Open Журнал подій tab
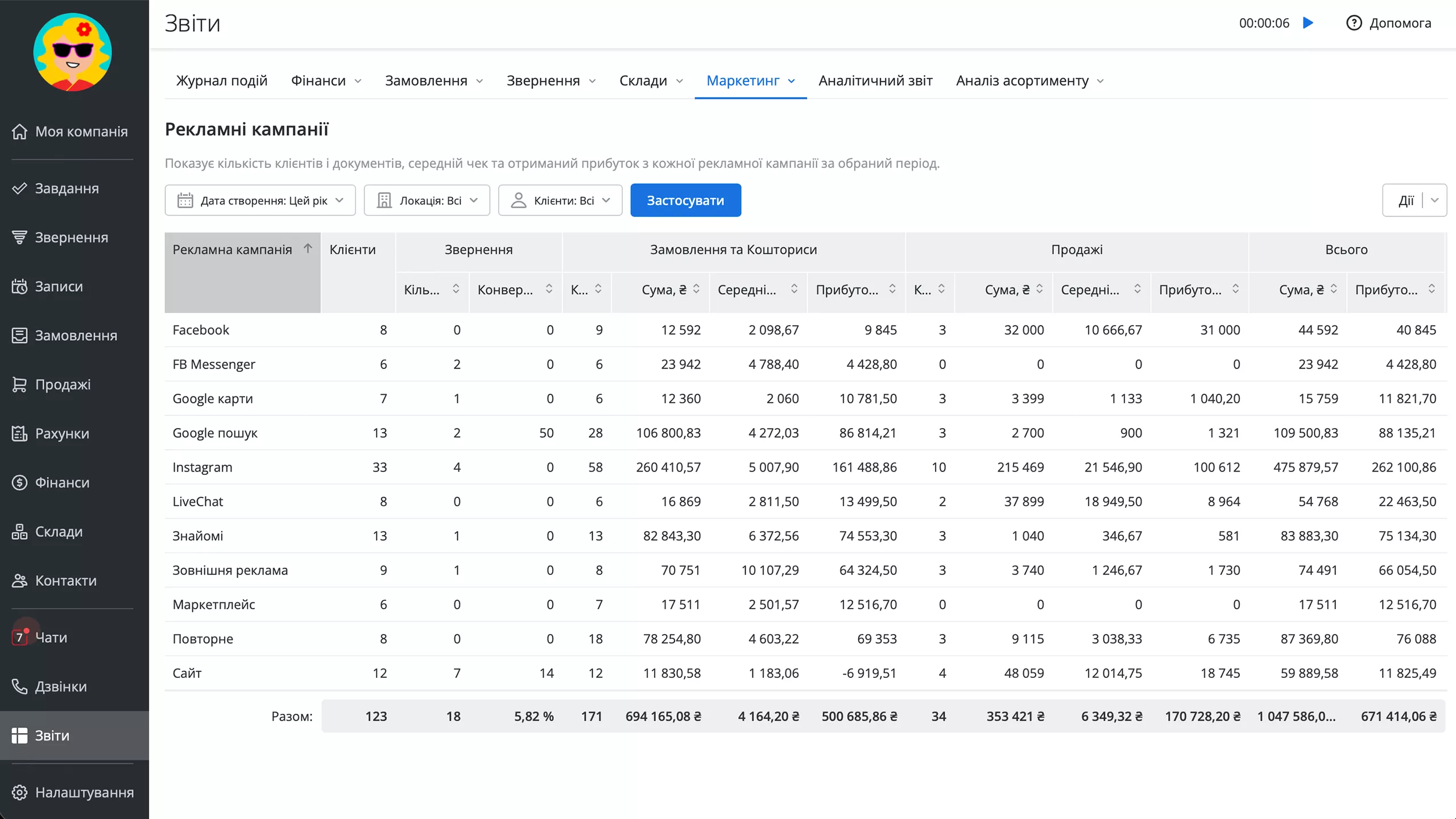Image resolution: width=1456 pixels, height=819 pixels. point(222,81)
